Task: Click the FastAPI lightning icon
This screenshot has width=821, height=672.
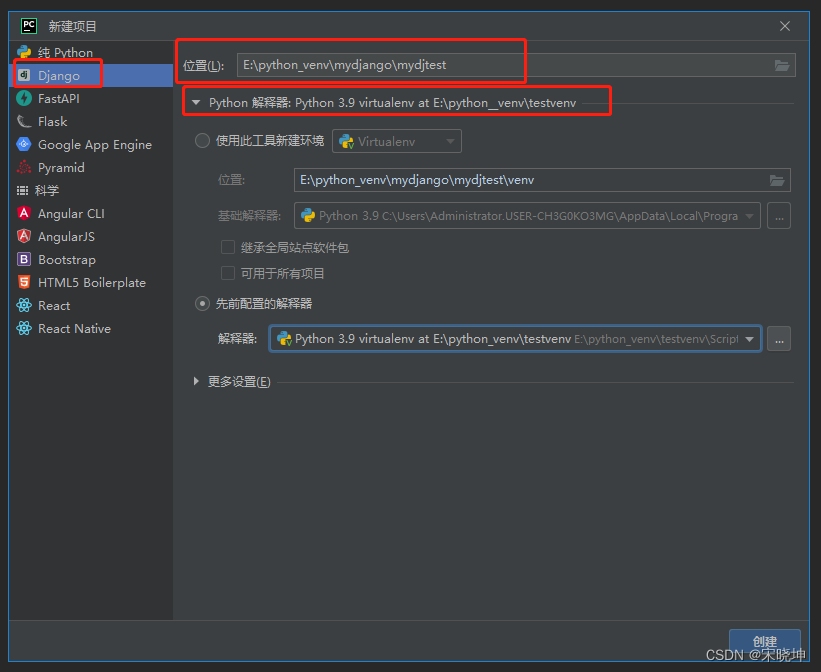Action: (24, 98)
